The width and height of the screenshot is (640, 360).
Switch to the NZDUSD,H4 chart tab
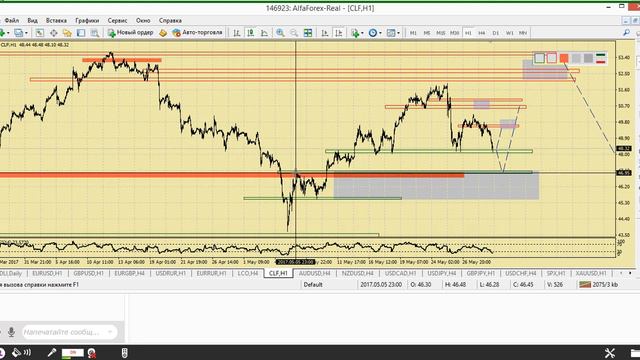pos(358,273)
